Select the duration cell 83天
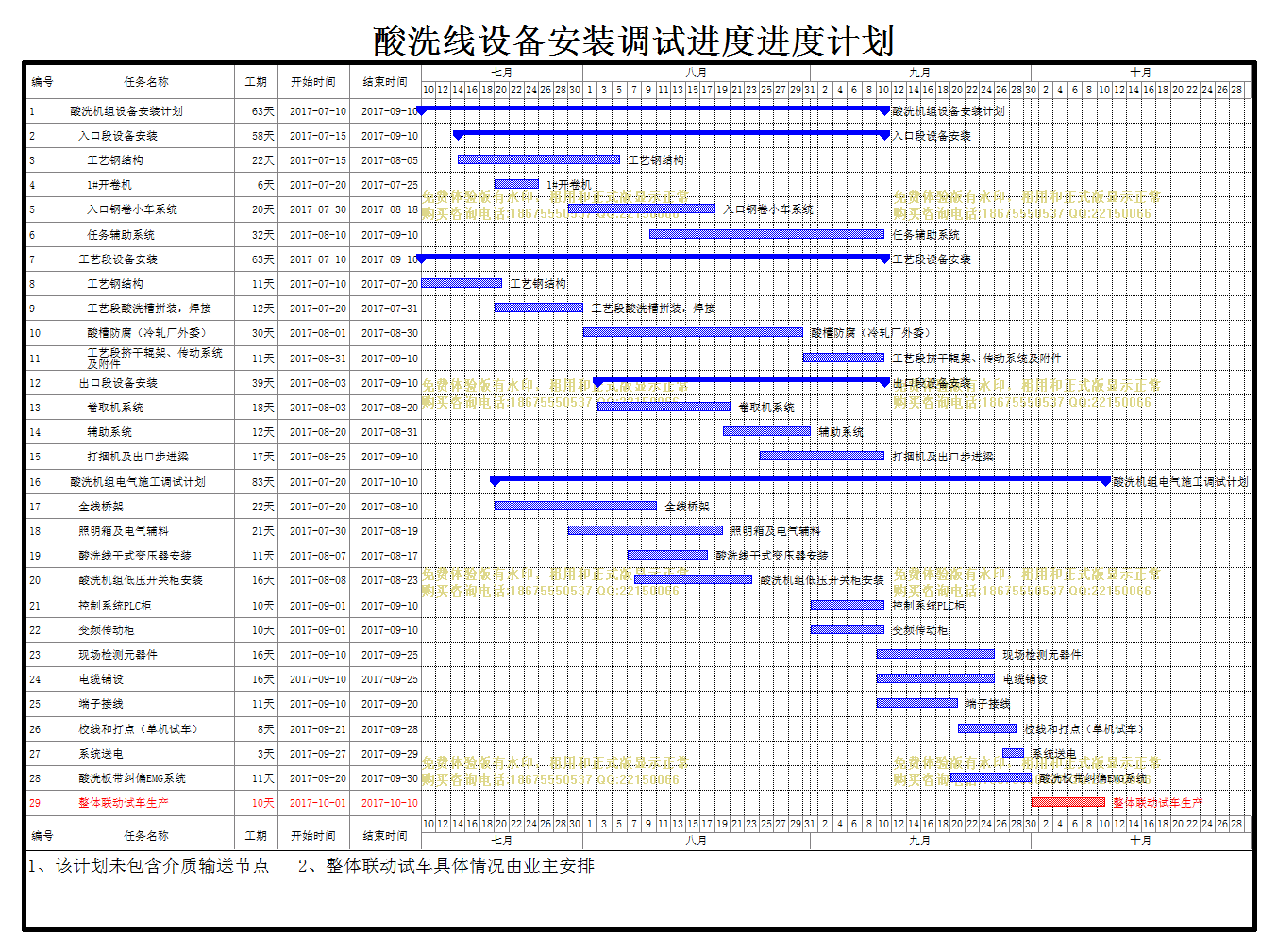The width and height of the screenshot is (1277, 952). tap(263, 482)
